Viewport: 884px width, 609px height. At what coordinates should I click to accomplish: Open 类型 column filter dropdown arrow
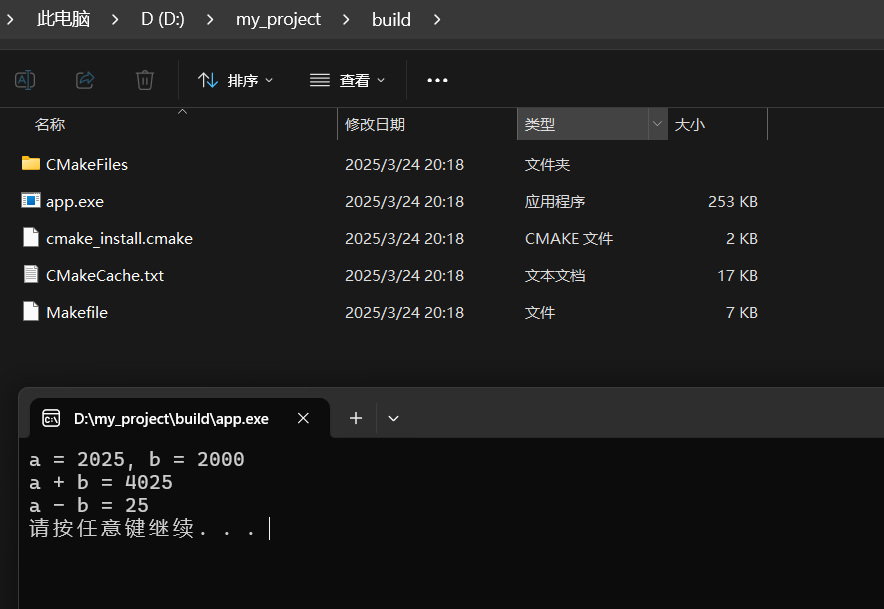point(657,123)
